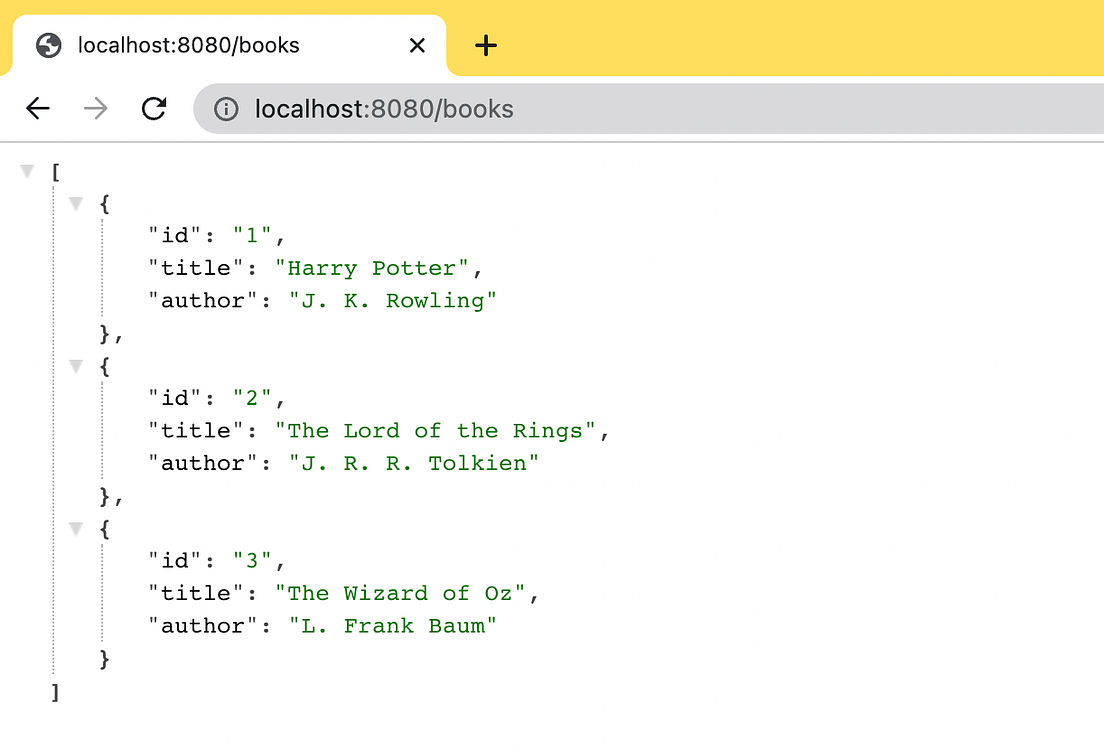Click the closing bracket of the JSON array
The height and width of the screenshot is (752, 1104).
(x=55, y=691)
